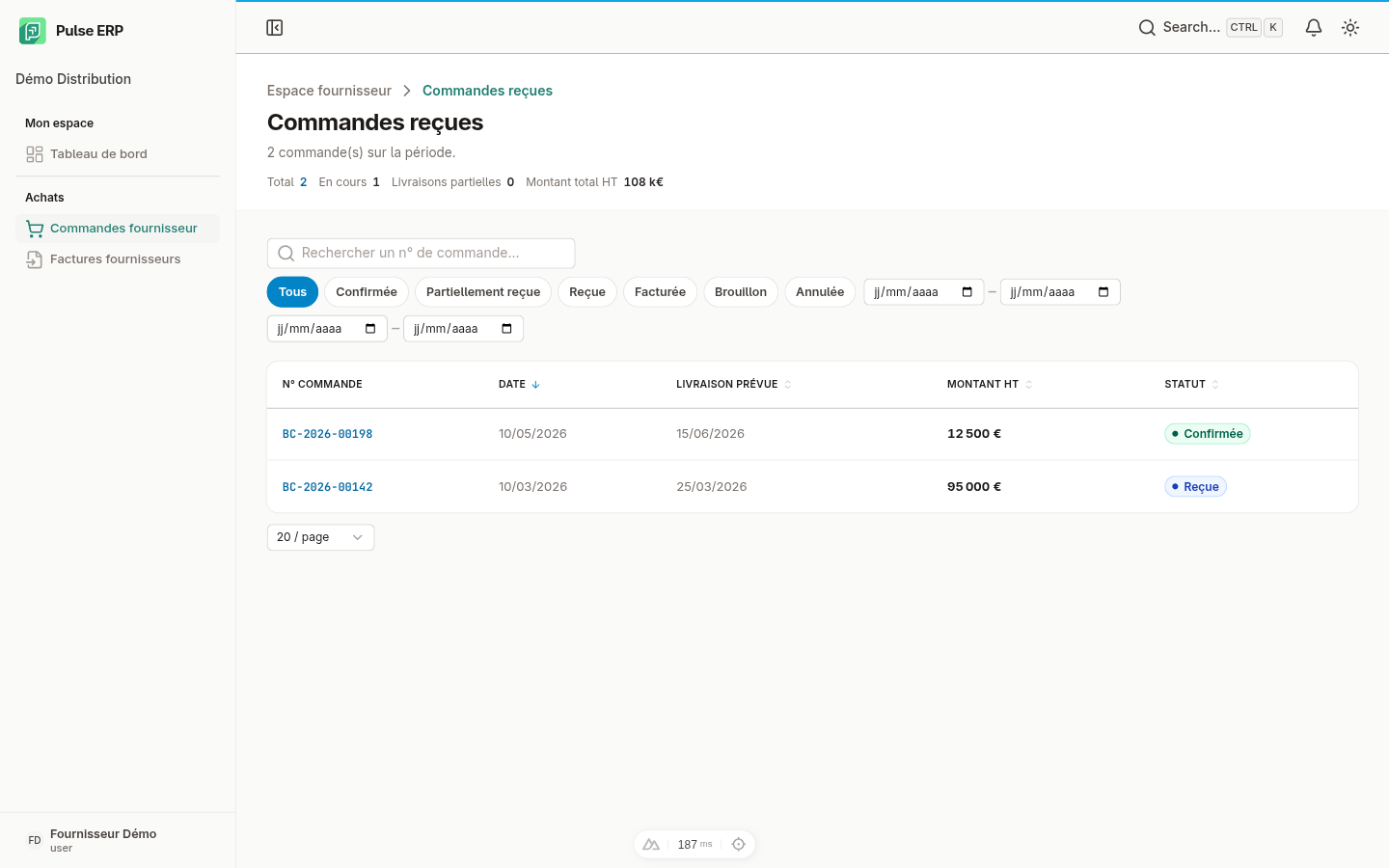Toggle the light/dark theme sun icon
This screenshot has width=1389, height=868.
(x=1350, y=28)
